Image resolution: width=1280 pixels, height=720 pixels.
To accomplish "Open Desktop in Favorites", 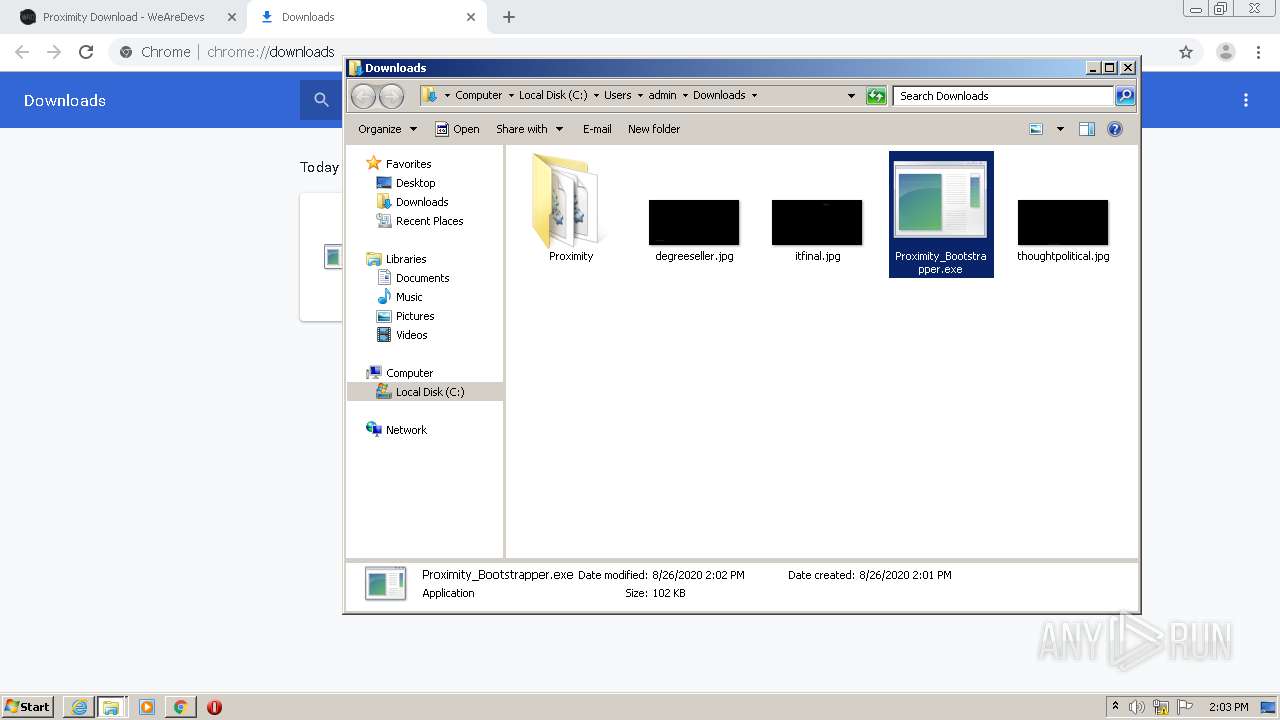I will pyautogui.click(x=406, y=183).
